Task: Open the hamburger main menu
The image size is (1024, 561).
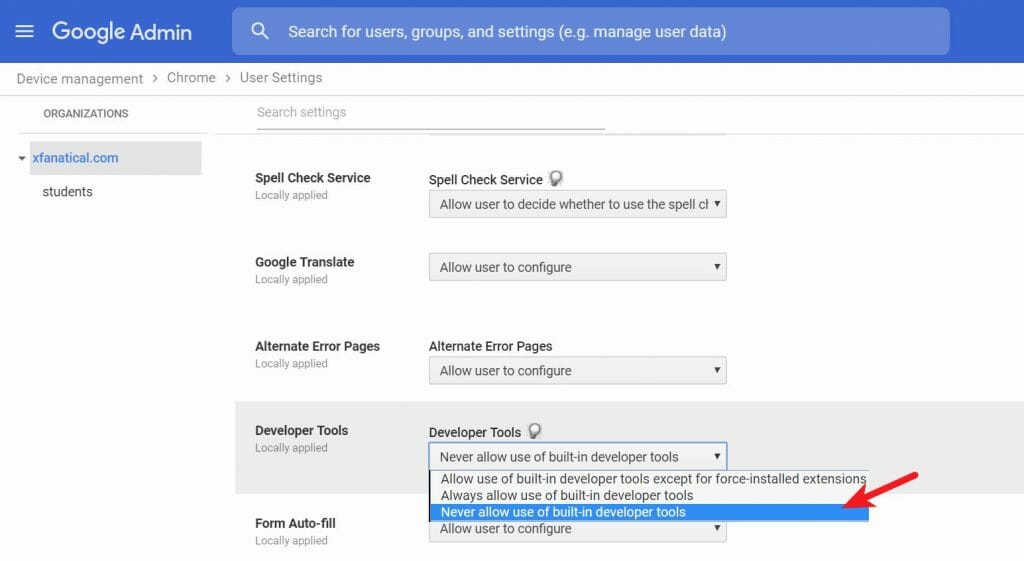Action: (24, 31)
